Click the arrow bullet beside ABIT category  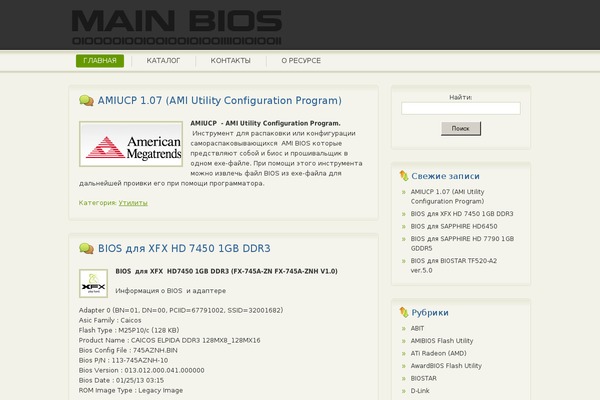pos(404,329)
